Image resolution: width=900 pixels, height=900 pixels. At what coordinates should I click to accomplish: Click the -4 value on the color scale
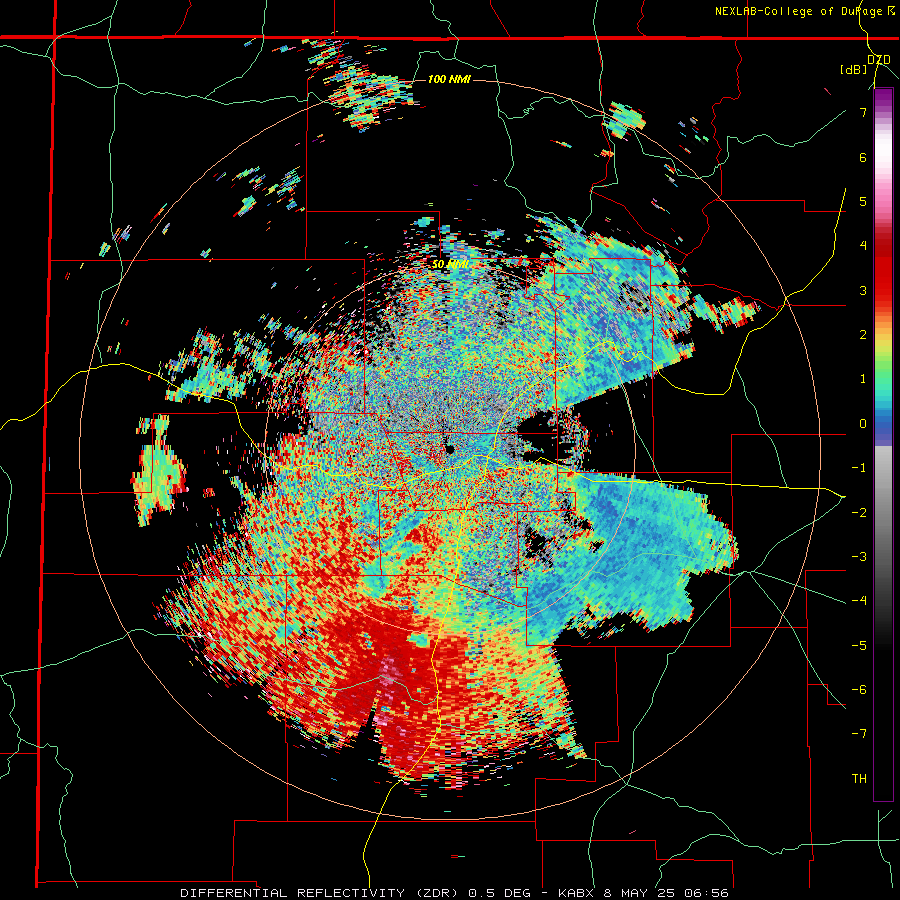(859, 600)
